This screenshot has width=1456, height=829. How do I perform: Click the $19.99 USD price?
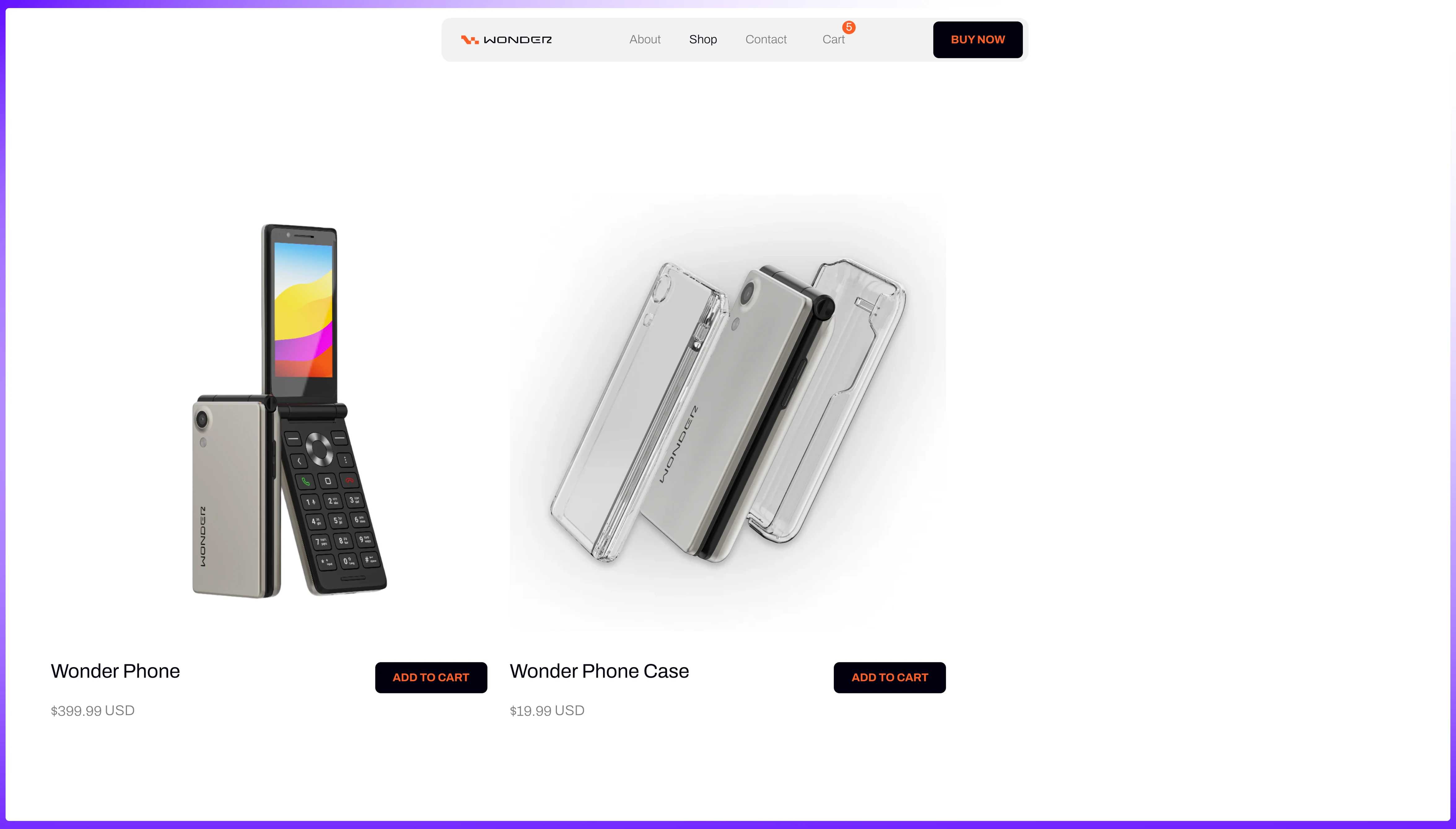[547, 711]
